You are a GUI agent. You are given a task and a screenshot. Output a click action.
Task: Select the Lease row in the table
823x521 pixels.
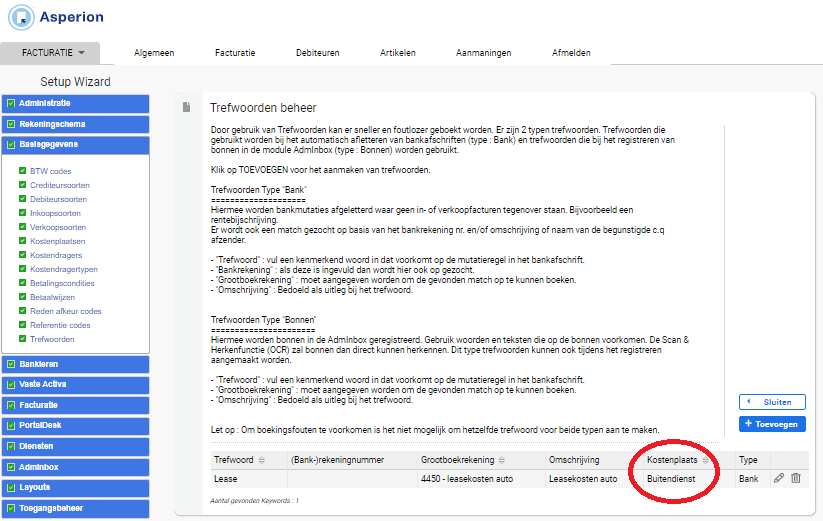click(509, 479)
